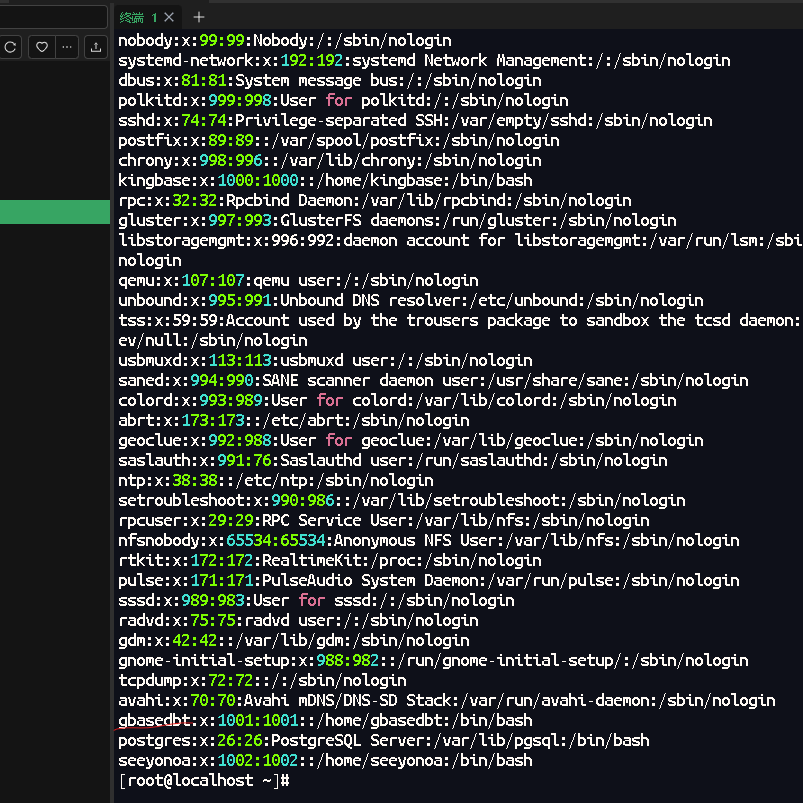Click the text "usbmuxd:x:113:113"
This screenshot has height=803, width=803.
pyautogui.click(x=195, y=360)
